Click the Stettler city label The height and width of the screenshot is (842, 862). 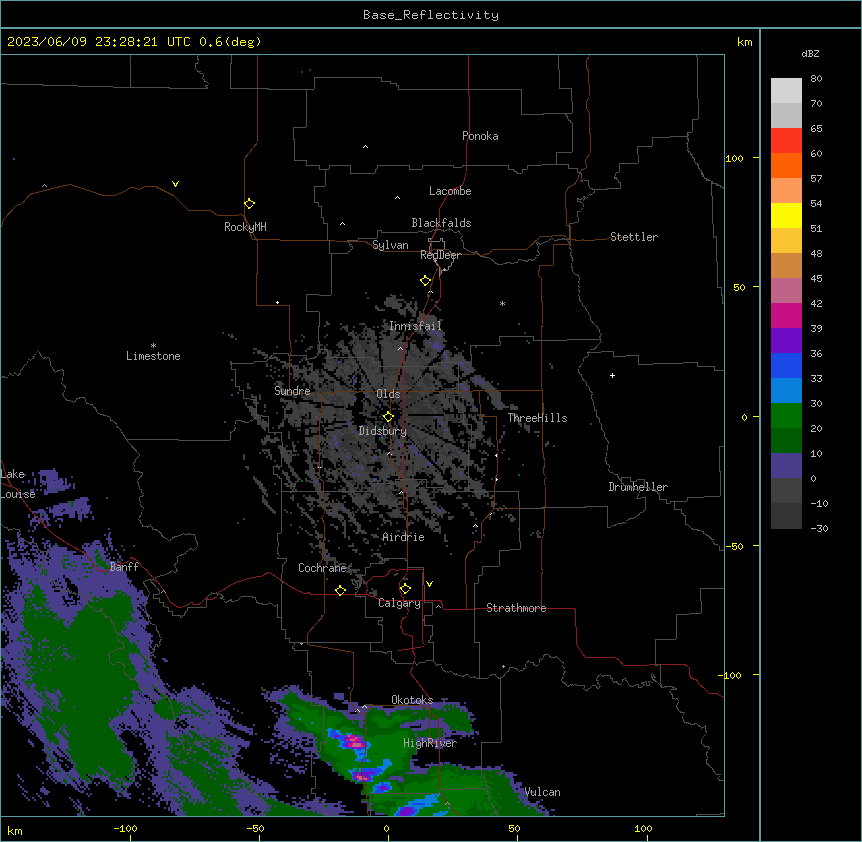click(x=634, y=237)
